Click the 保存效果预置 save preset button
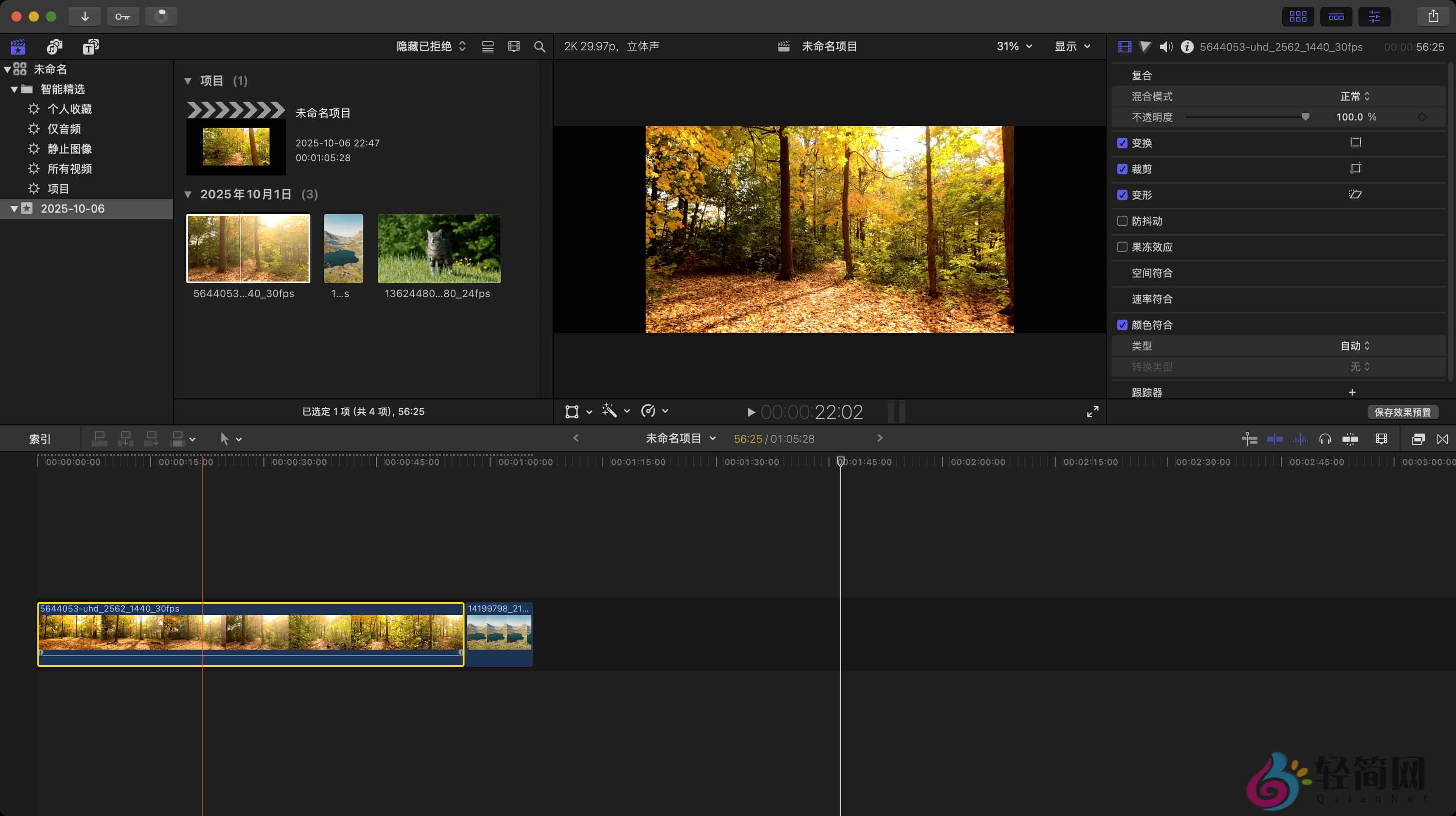The image size is (1456, 816). pos(1404,412)
